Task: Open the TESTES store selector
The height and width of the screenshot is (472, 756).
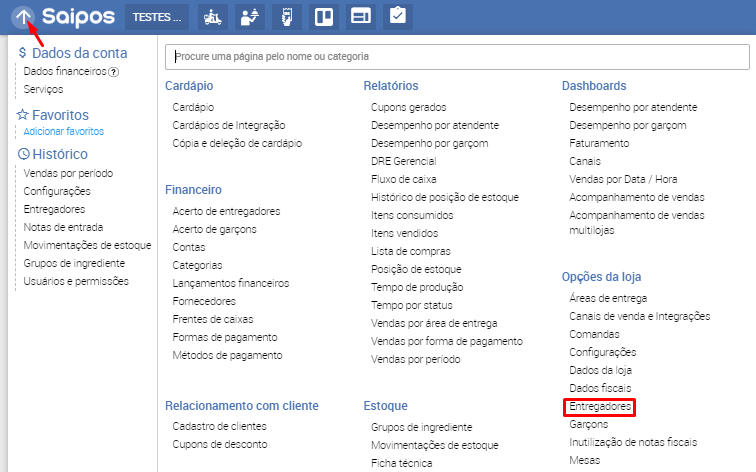Action: coord(159,17)
